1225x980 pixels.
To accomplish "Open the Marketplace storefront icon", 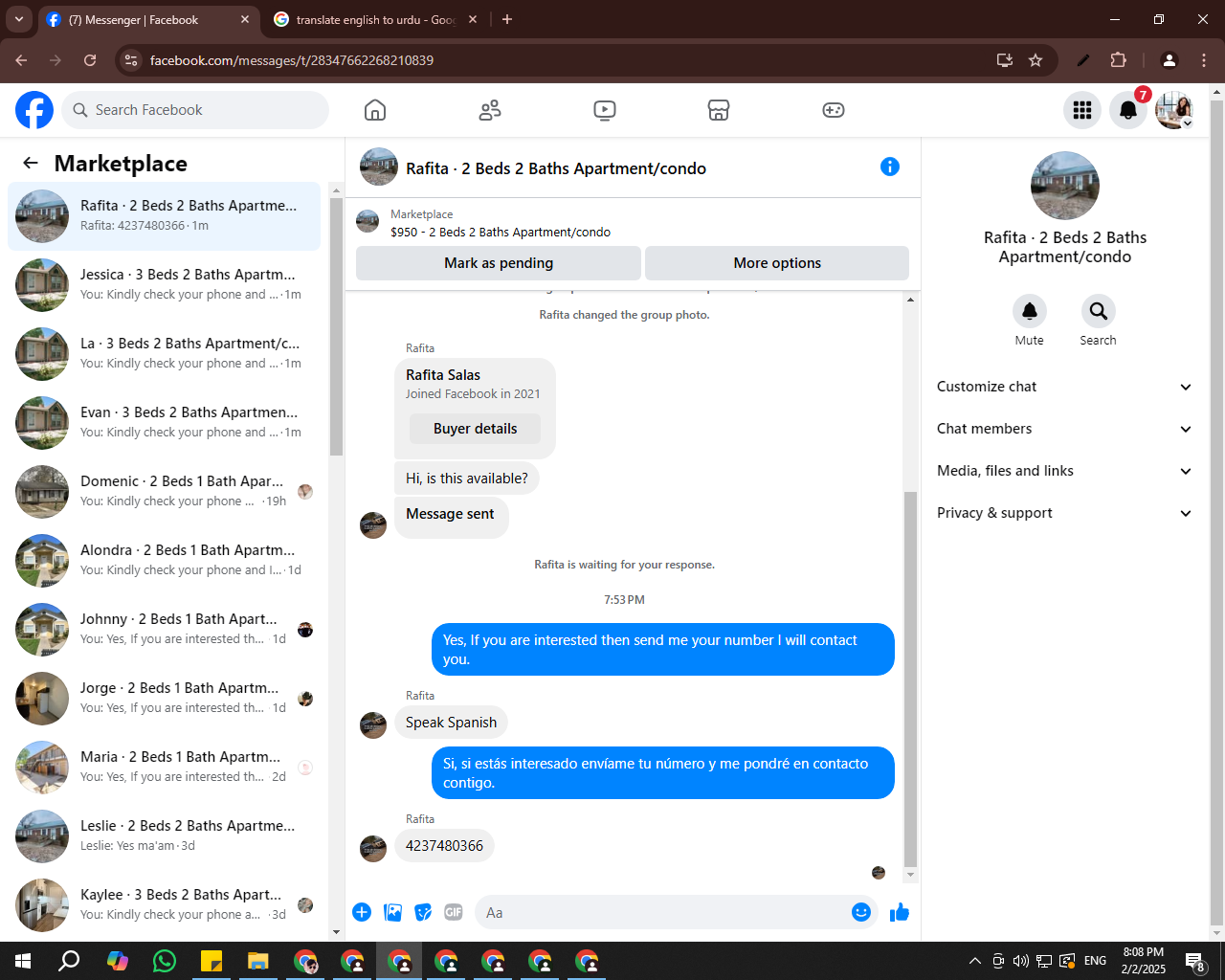I will pos(719,110).
